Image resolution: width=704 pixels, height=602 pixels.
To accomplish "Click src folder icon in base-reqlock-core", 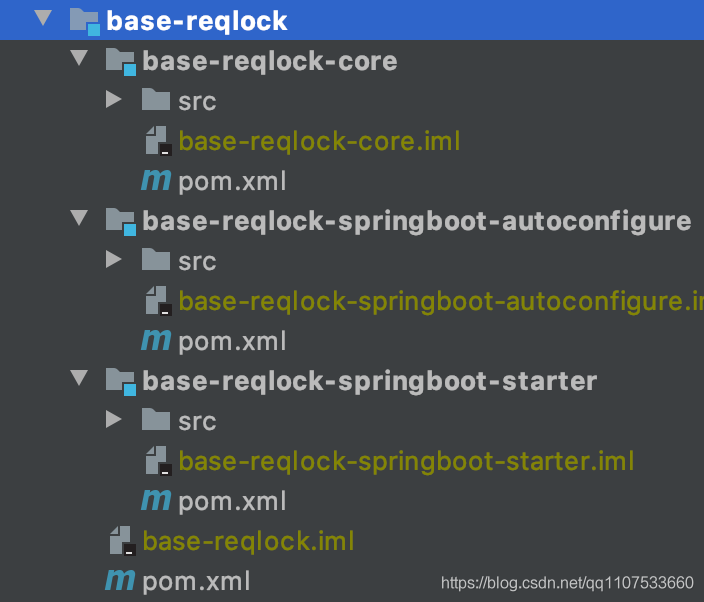I will tap(156, 99).
